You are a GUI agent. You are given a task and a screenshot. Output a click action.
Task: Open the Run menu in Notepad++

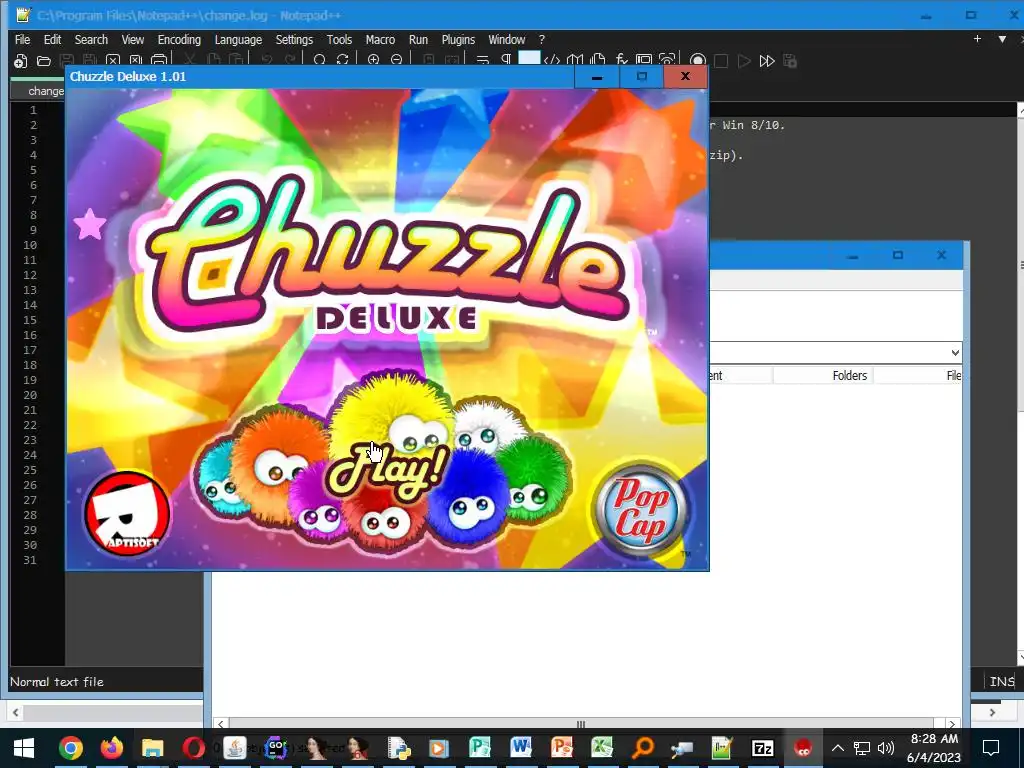[419, 40]
